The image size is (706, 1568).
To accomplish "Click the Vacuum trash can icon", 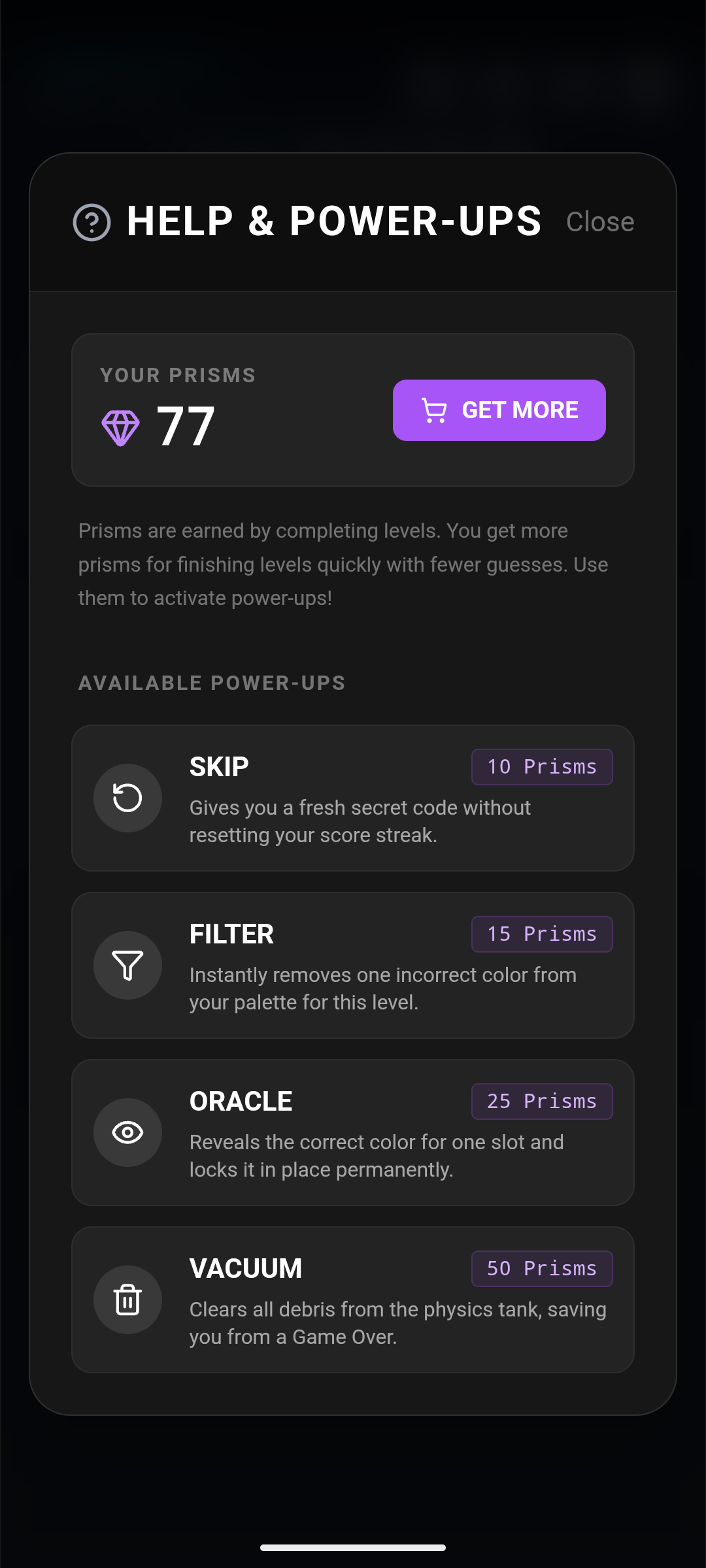I will [127, 1299].
